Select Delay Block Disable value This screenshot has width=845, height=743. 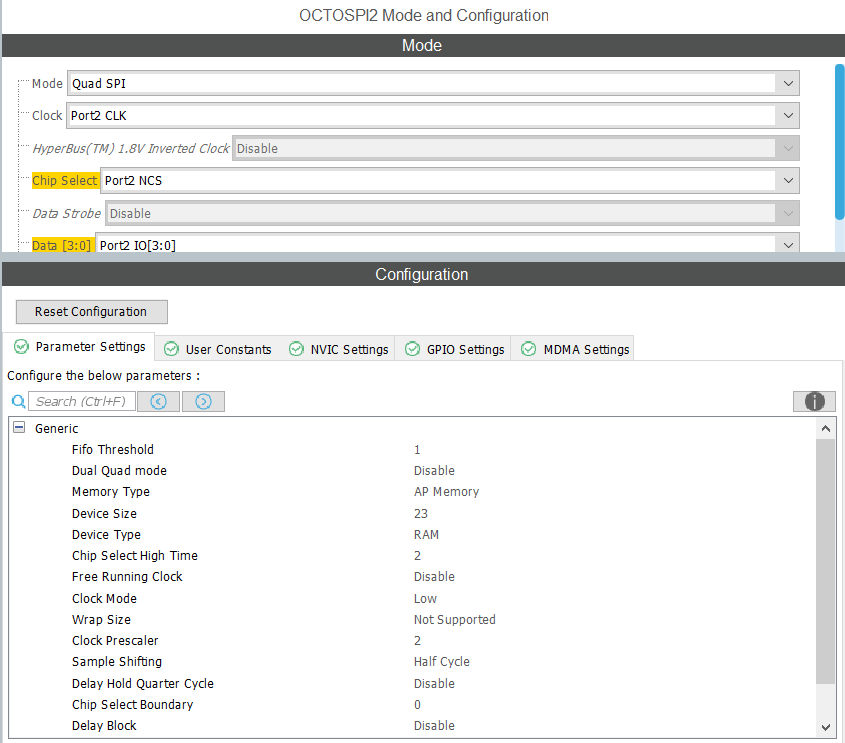(x=434, y=726)
